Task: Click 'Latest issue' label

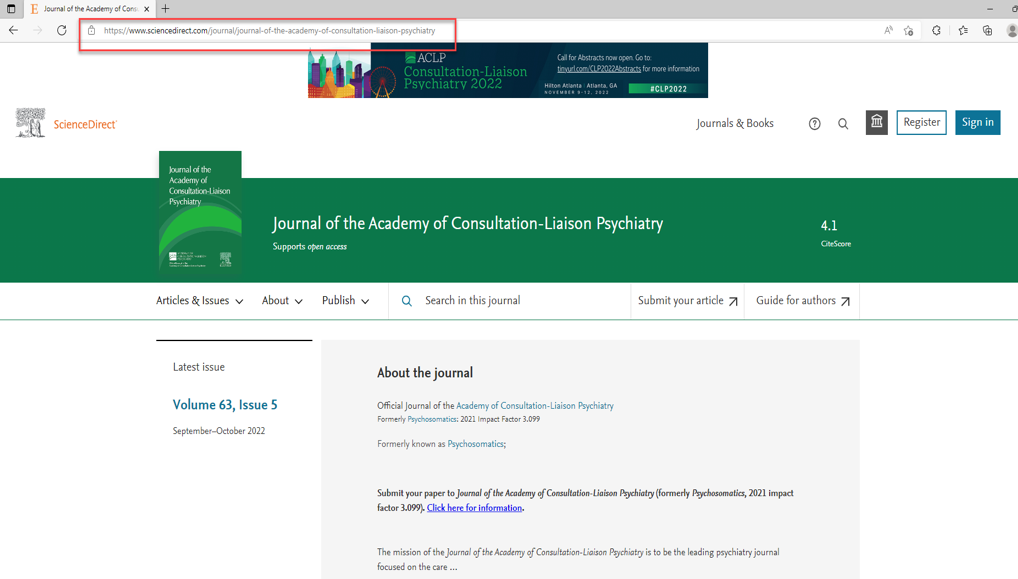Action: (199, 367)
